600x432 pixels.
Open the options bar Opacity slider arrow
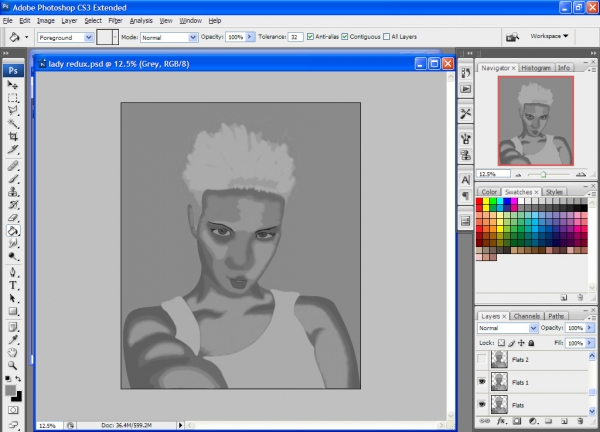250,37
